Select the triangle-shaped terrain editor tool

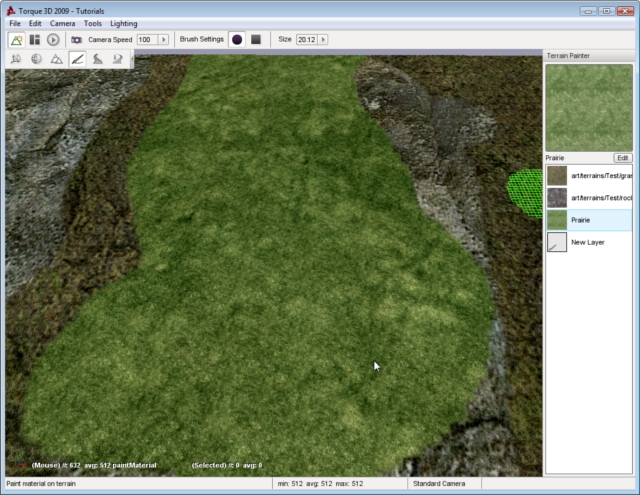[x=56, y=59]
